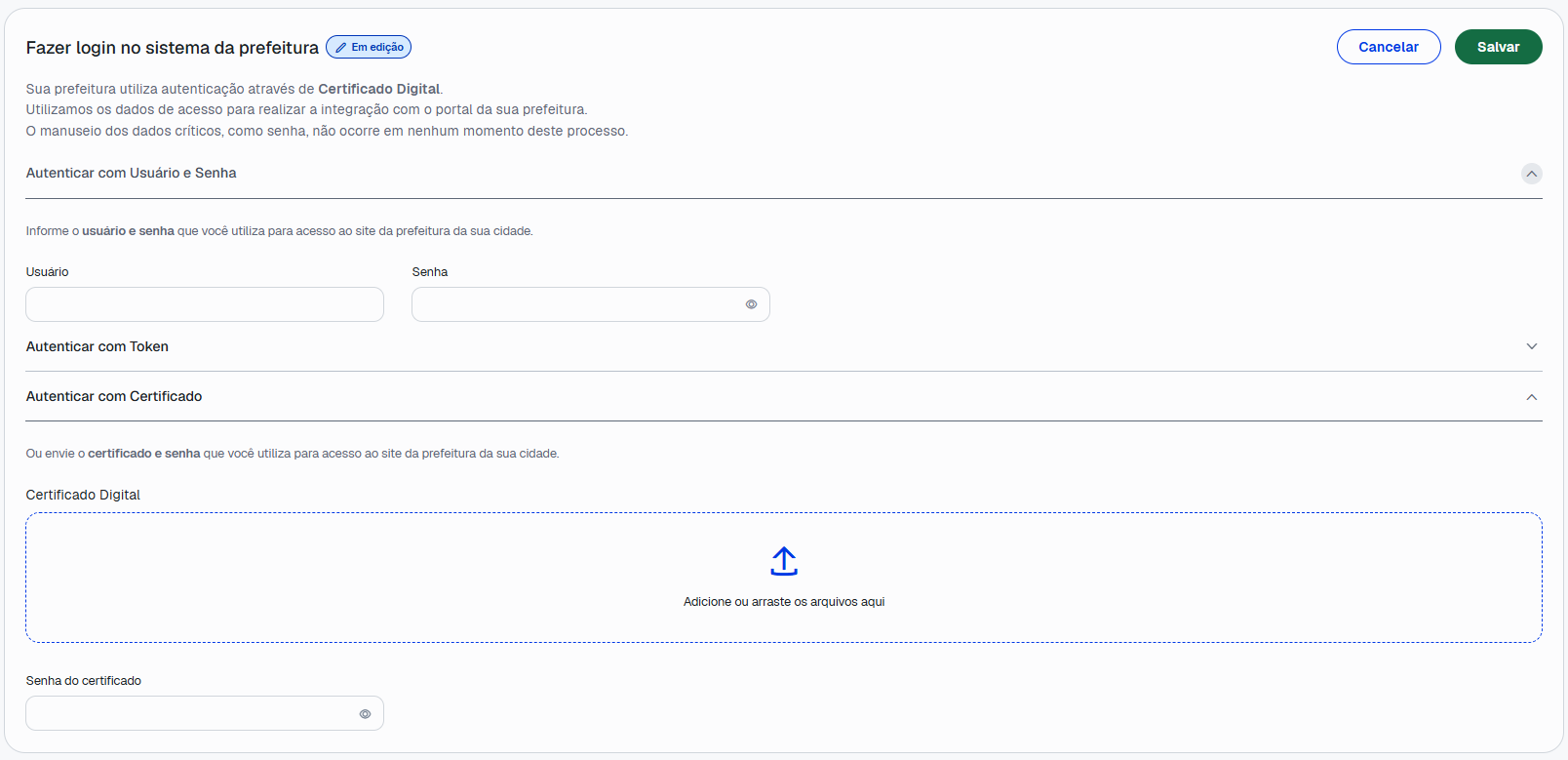Click the Autenticar com Usuário e Senha header text
This screenshot has height=760, width=1568.
(132, 173)
